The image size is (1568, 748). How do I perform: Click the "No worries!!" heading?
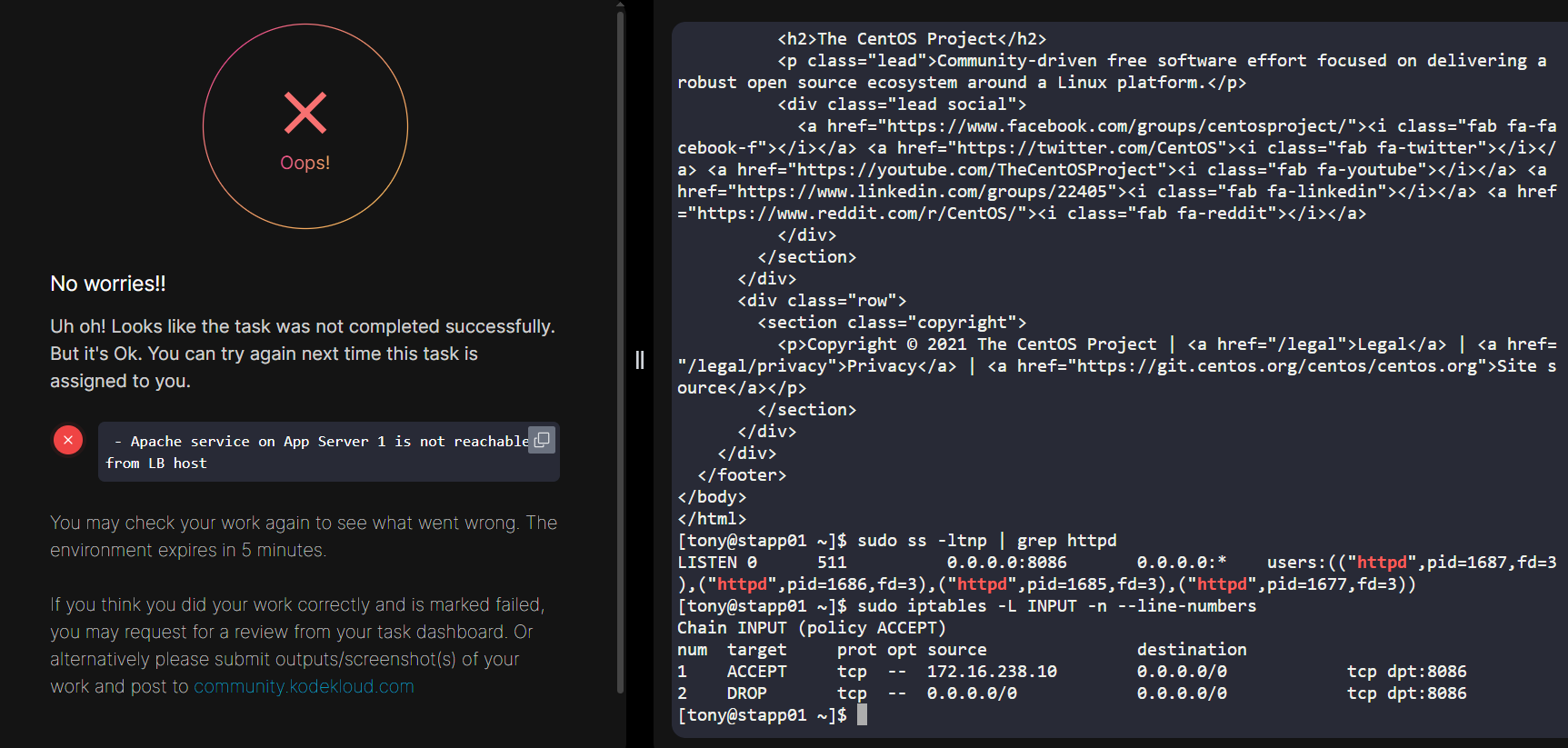coord(108,284)
